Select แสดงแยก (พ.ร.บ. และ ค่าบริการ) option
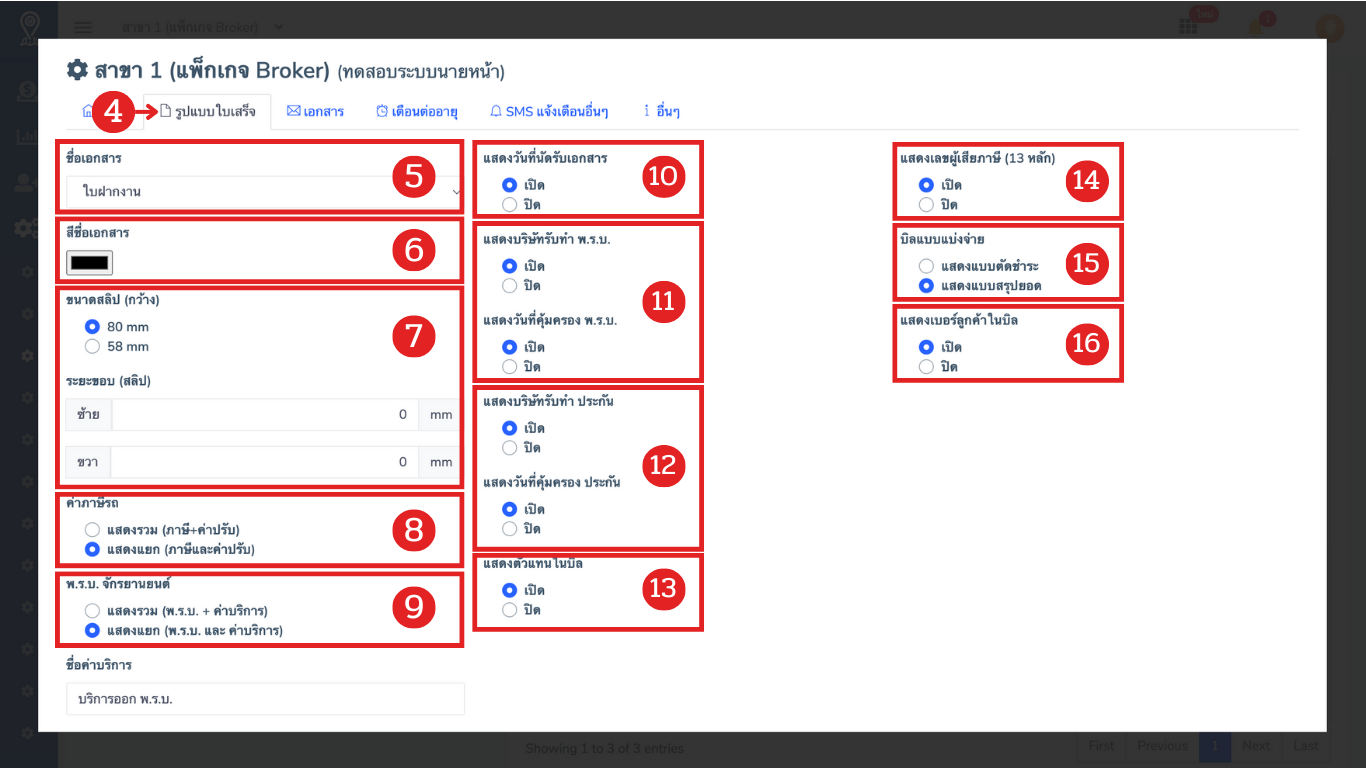The width and height of the screenshot is (1366, 768). click(92, 630)
